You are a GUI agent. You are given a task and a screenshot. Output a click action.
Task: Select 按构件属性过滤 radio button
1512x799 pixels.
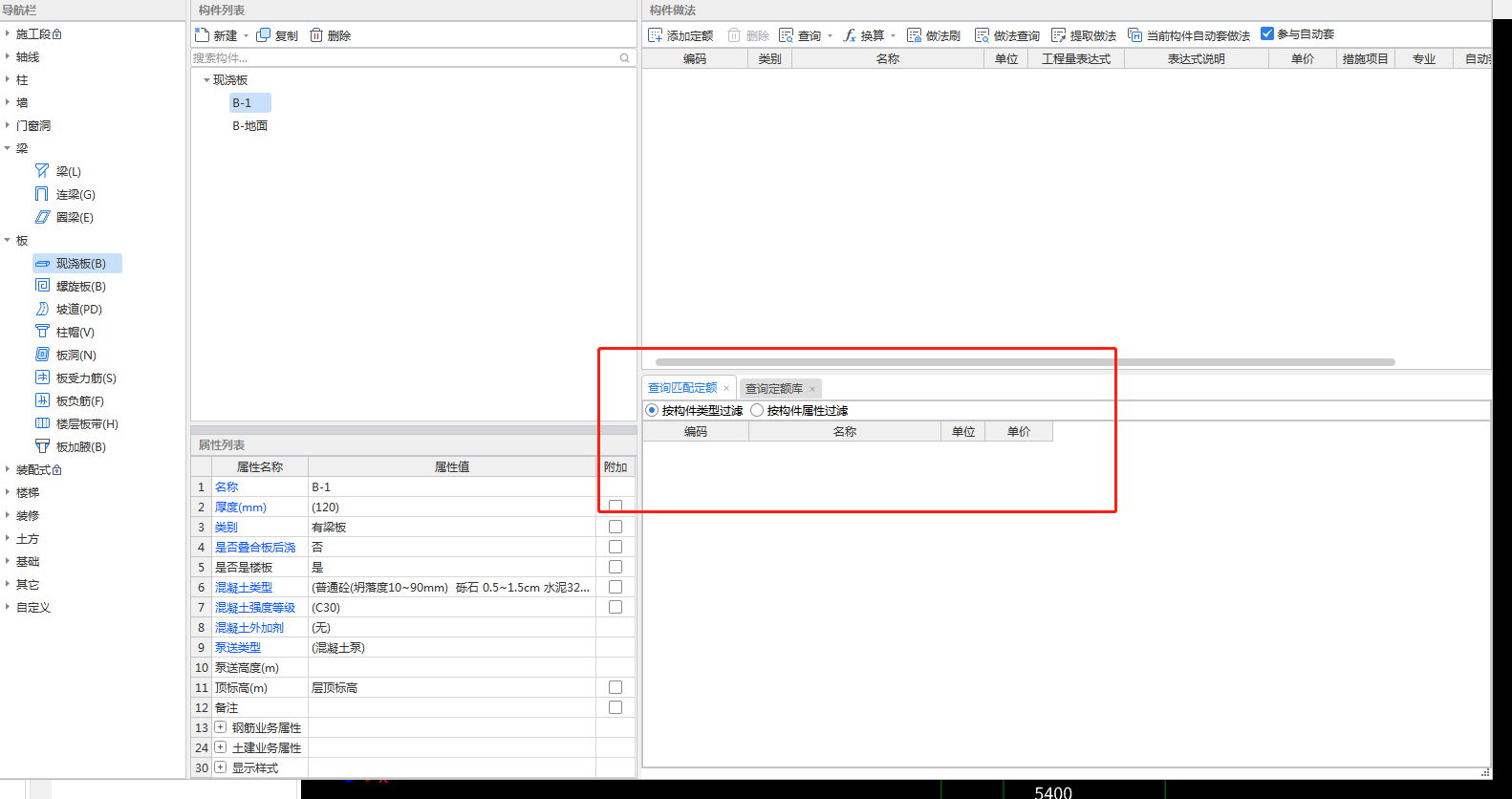tap(757, 410)
